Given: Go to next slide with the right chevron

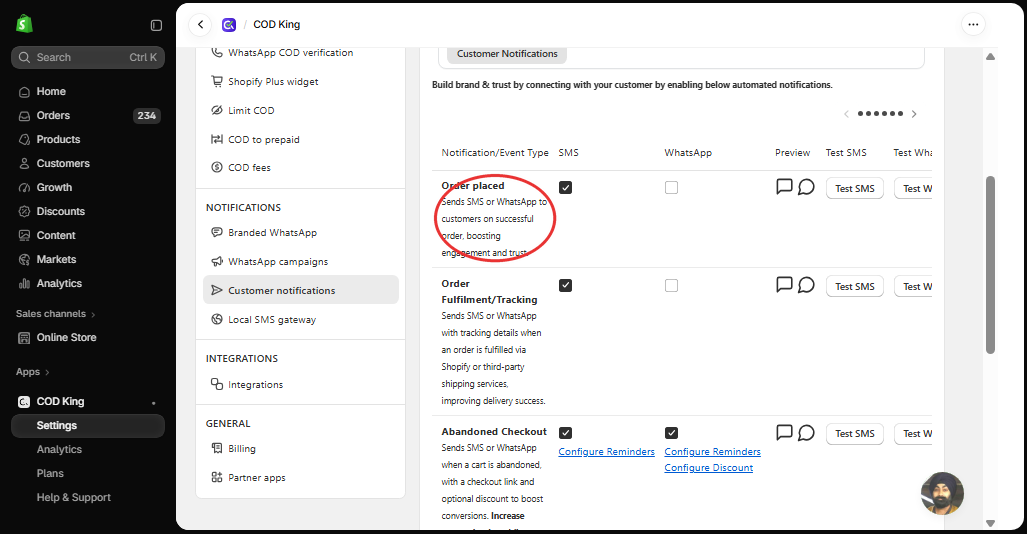Looking at the screenshot, I should 914,114.
